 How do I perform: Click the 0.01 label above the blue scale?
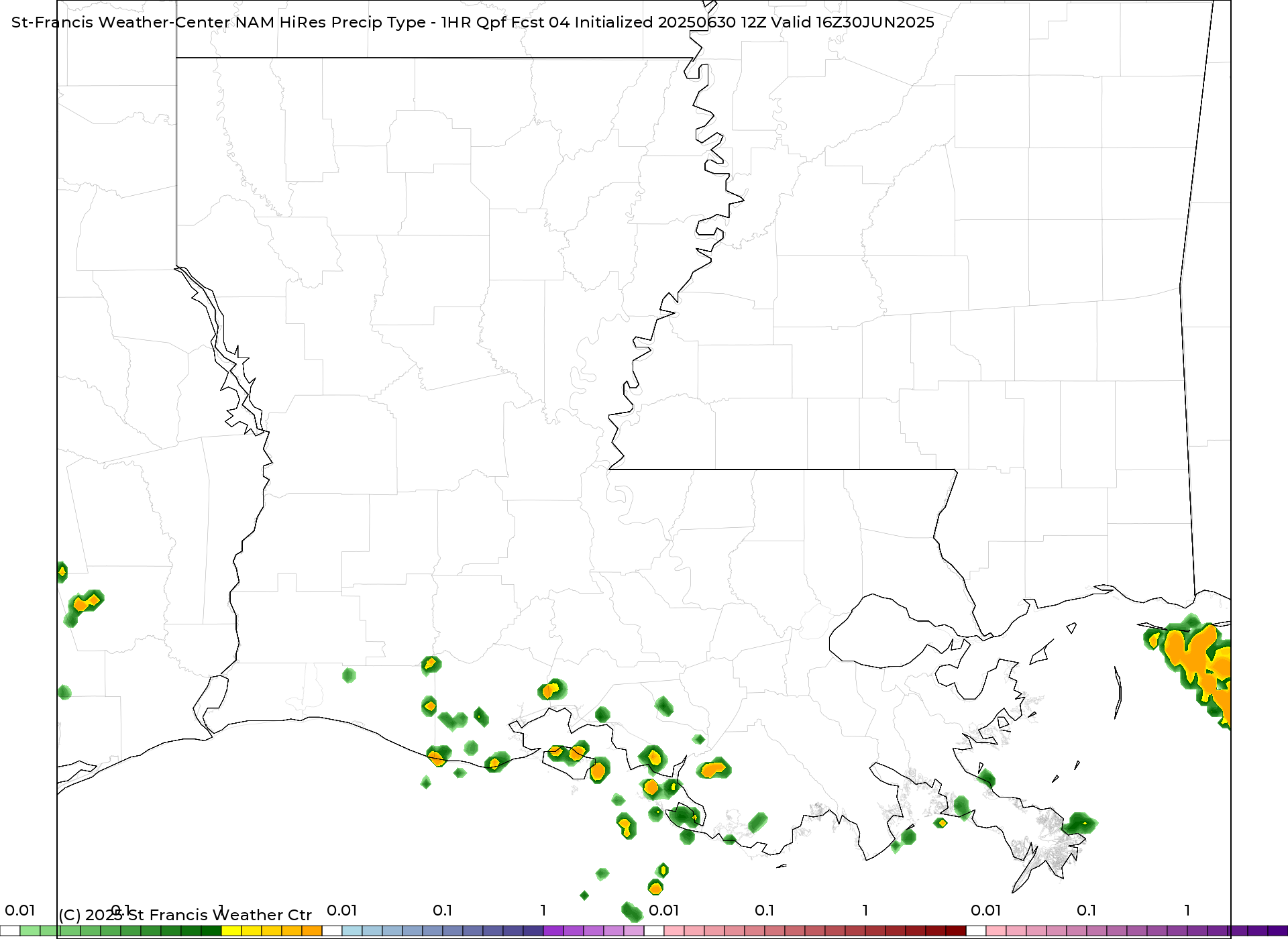pyautogui.click(x=342, y=910)
